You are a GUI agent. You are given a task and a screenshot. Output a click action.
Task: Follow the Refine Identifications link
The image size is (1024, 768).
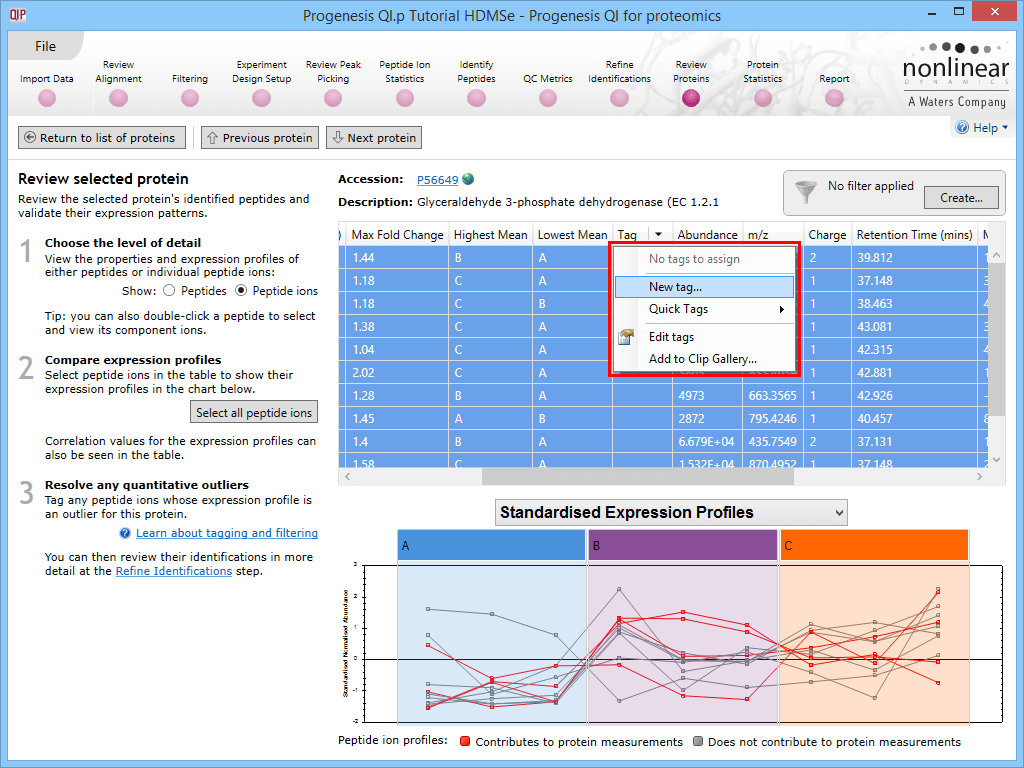(174, 571)
